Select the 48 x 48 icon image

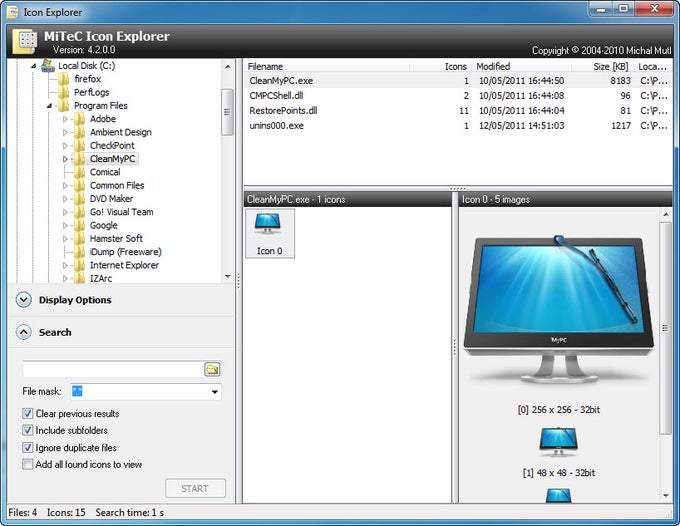coord(558,442)
